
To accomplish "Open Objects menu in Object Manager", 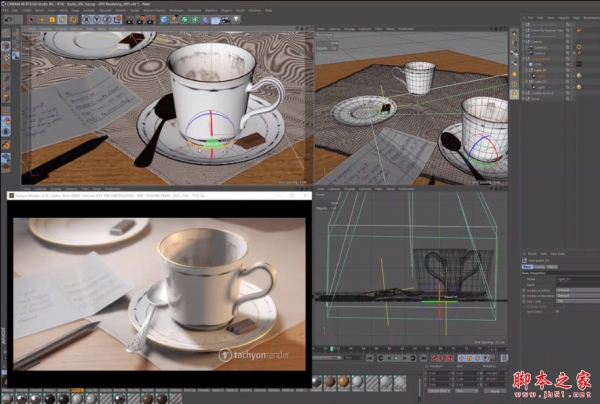I will (564, 18).
